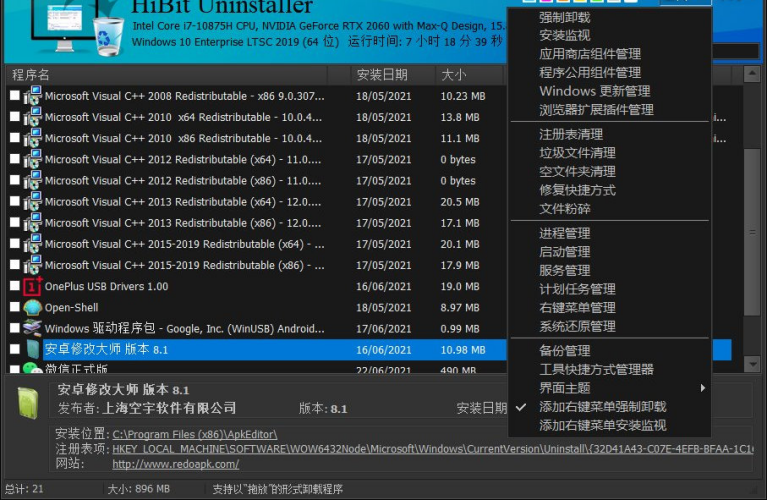This screenshot has width=767, height=500.
Task: Tick the Windows 驱动程序包 checkbox
Action: click(15, 328)
